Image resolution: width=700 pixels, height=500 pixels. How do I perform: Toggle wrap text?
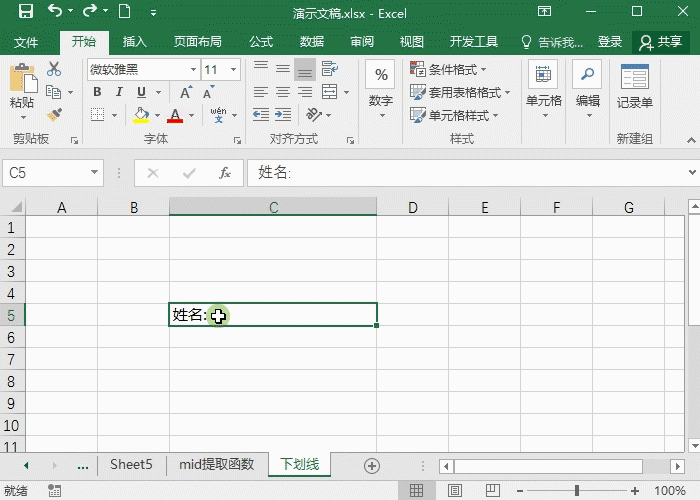[x=329, y=69]
